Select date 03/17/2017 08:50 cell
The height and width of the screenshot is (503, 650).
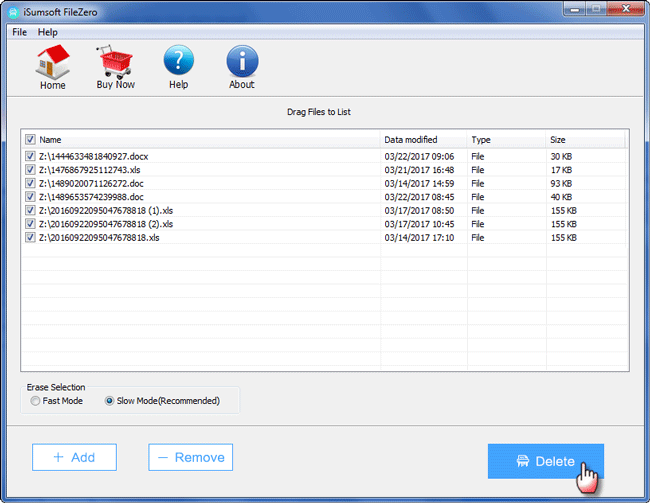click(x=419, y=211)
